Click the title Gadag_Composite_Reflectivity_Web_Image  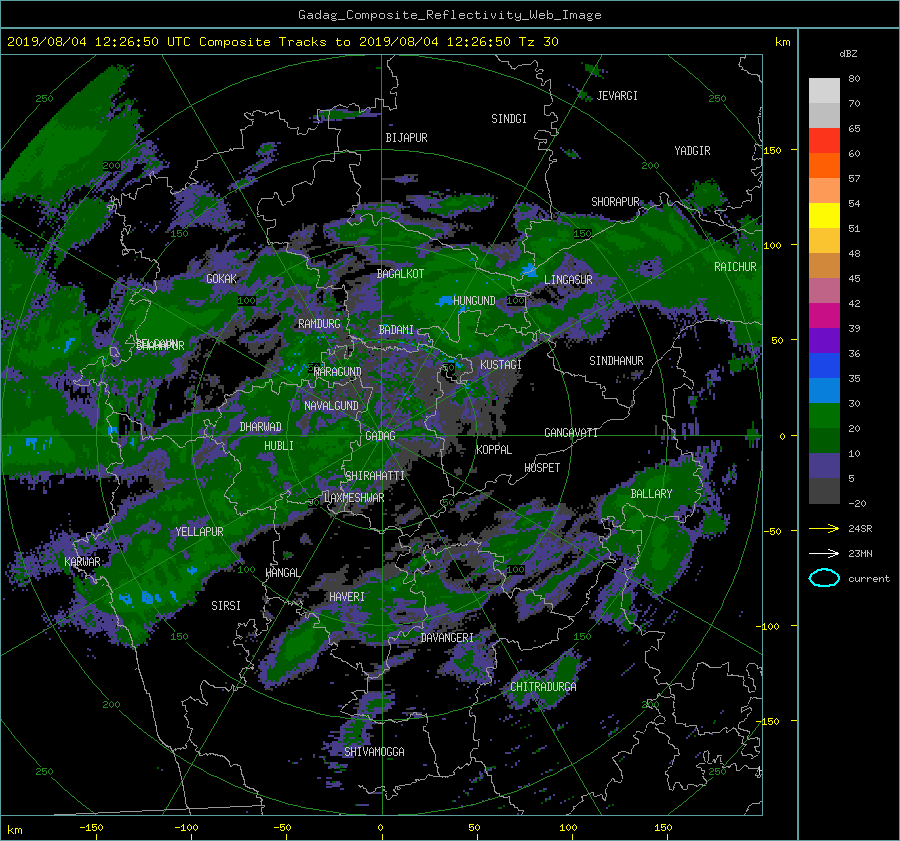tap(449, 15)
